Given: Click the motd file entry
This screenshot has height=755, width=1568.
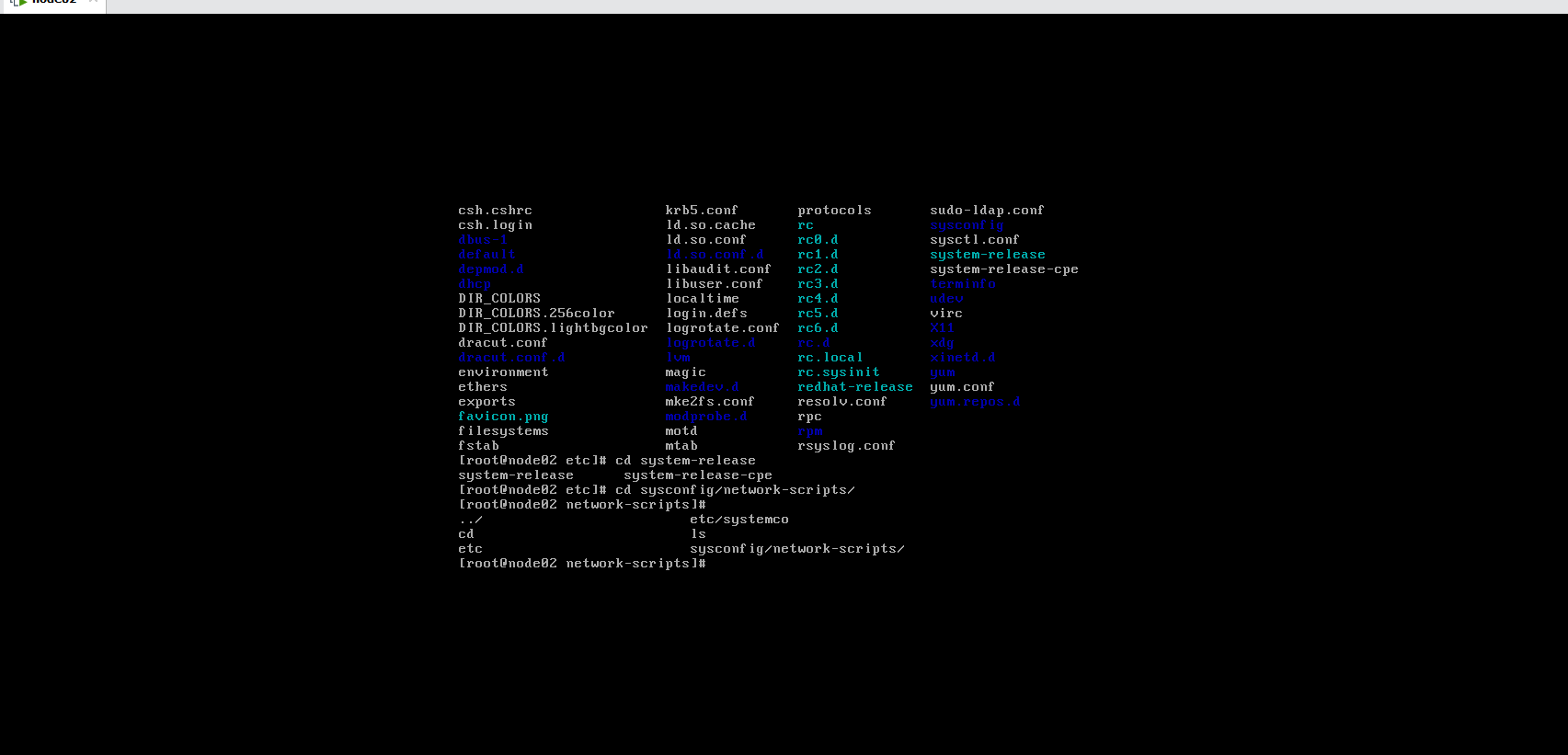Looking at the screenshot, I should coord(681,431).
